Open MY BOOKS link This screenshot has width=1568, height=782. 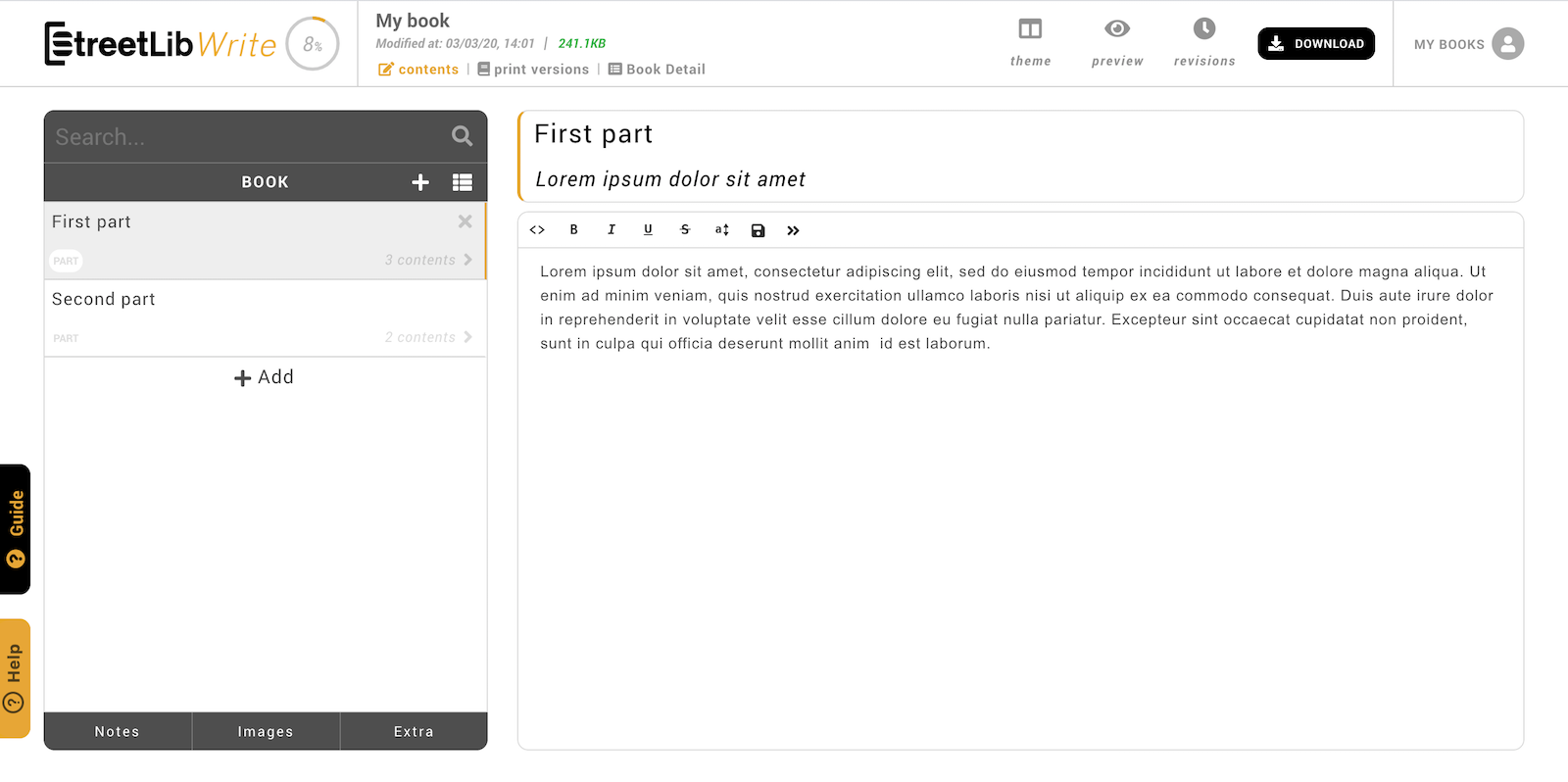click(1448, 44)
